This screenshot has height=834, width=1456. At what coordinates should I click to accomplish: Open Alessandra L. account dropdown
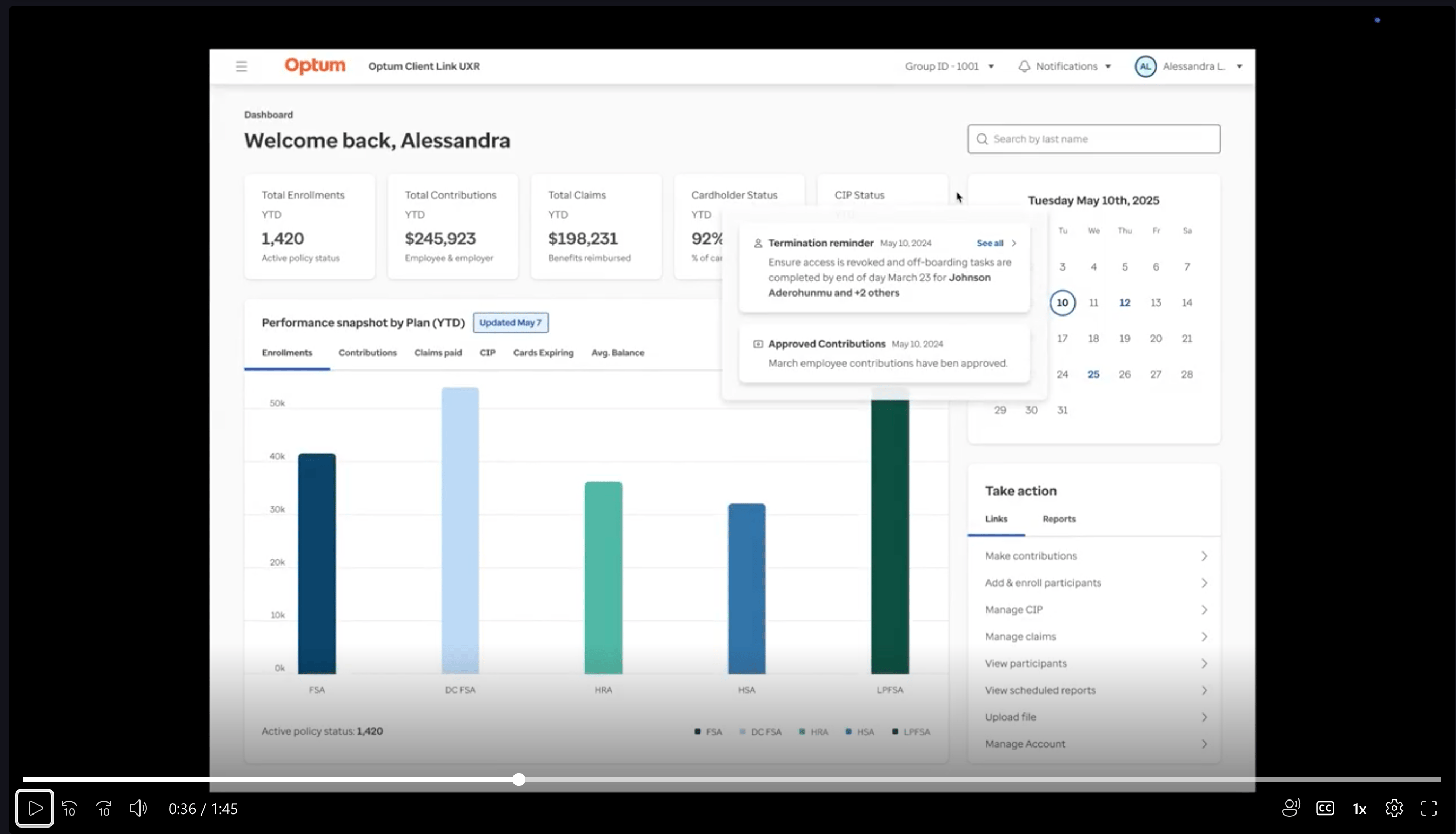tap(1195, 66)
